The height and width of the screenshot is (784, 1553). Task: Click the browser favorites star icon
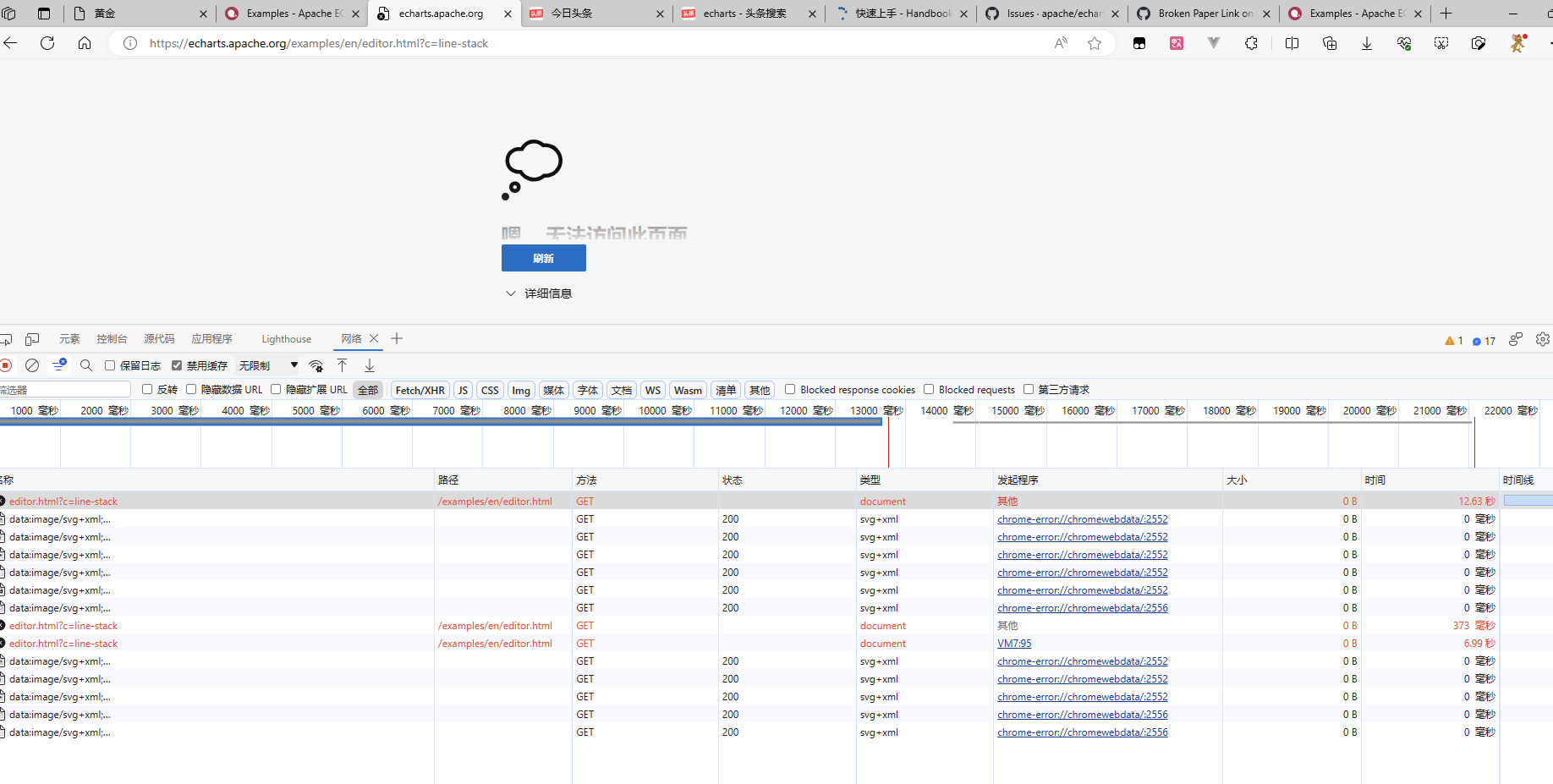[1095, 43]
